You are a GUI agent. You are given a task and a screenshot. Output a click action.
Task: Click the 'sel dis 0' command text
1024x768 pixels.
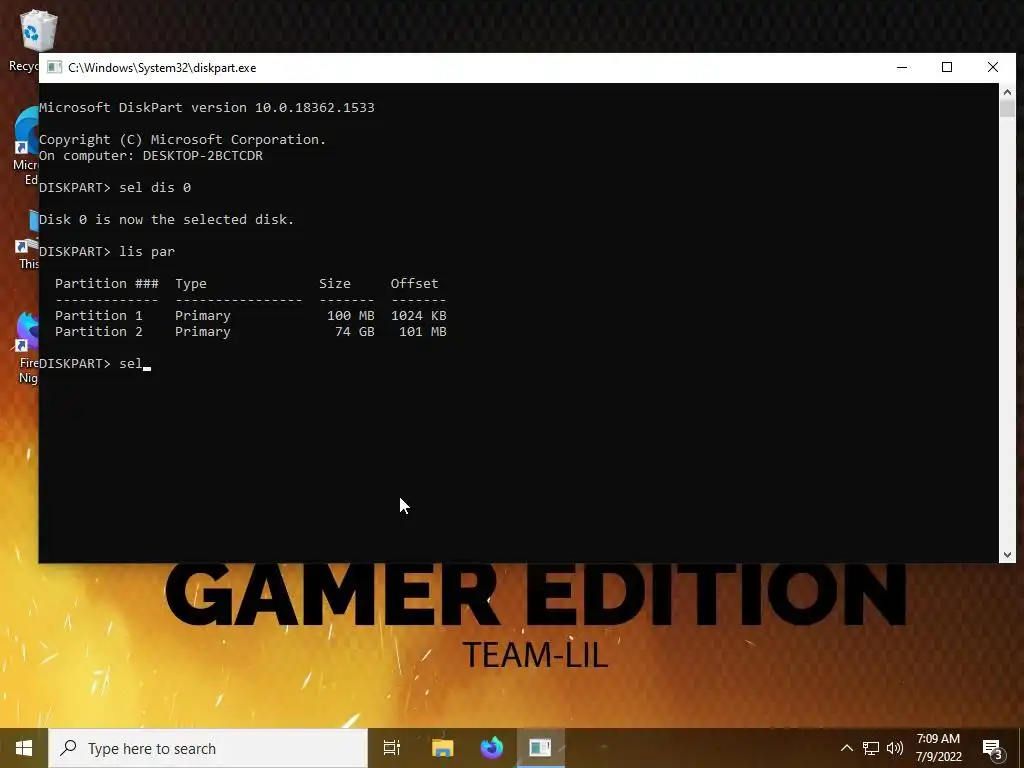pyautogui.click(x=155, y=187)
